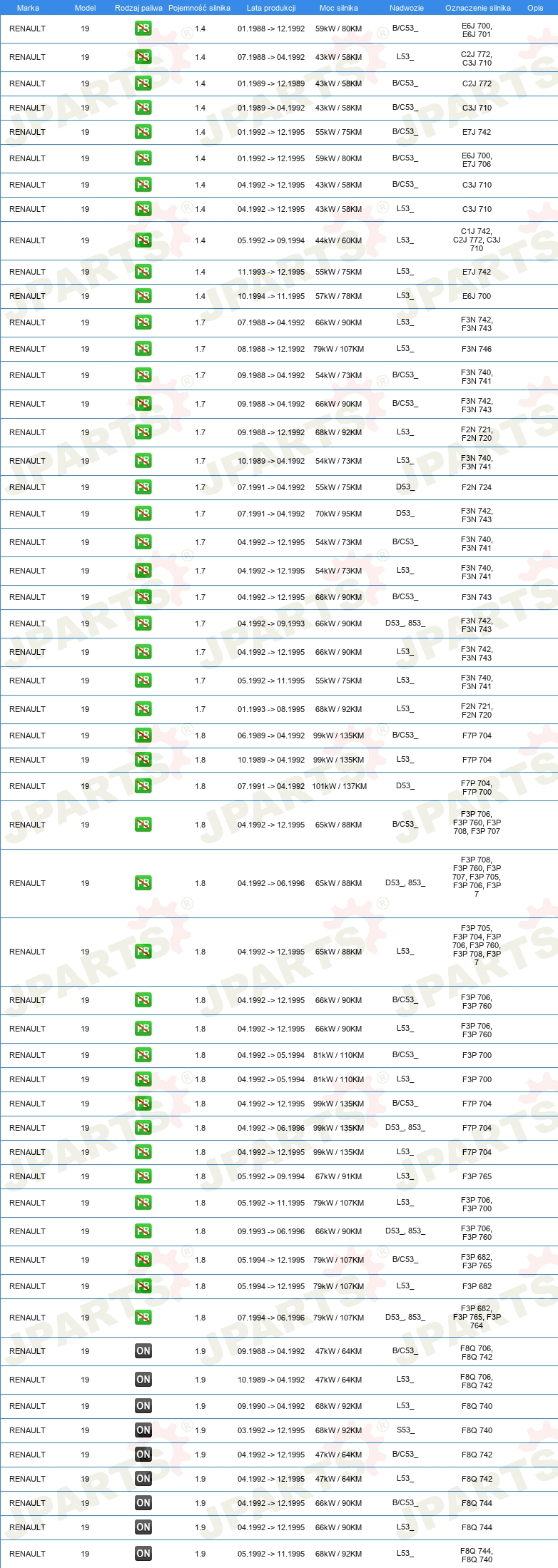Select the date range 10.1994 -> 11.1995

(271, 296)
